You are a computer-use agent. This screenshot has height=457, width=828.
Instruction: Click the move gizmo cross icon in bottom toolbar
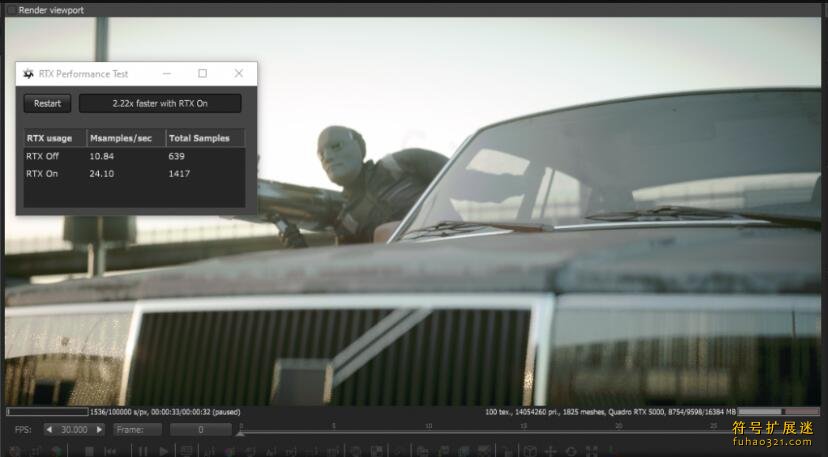point(550,451)
